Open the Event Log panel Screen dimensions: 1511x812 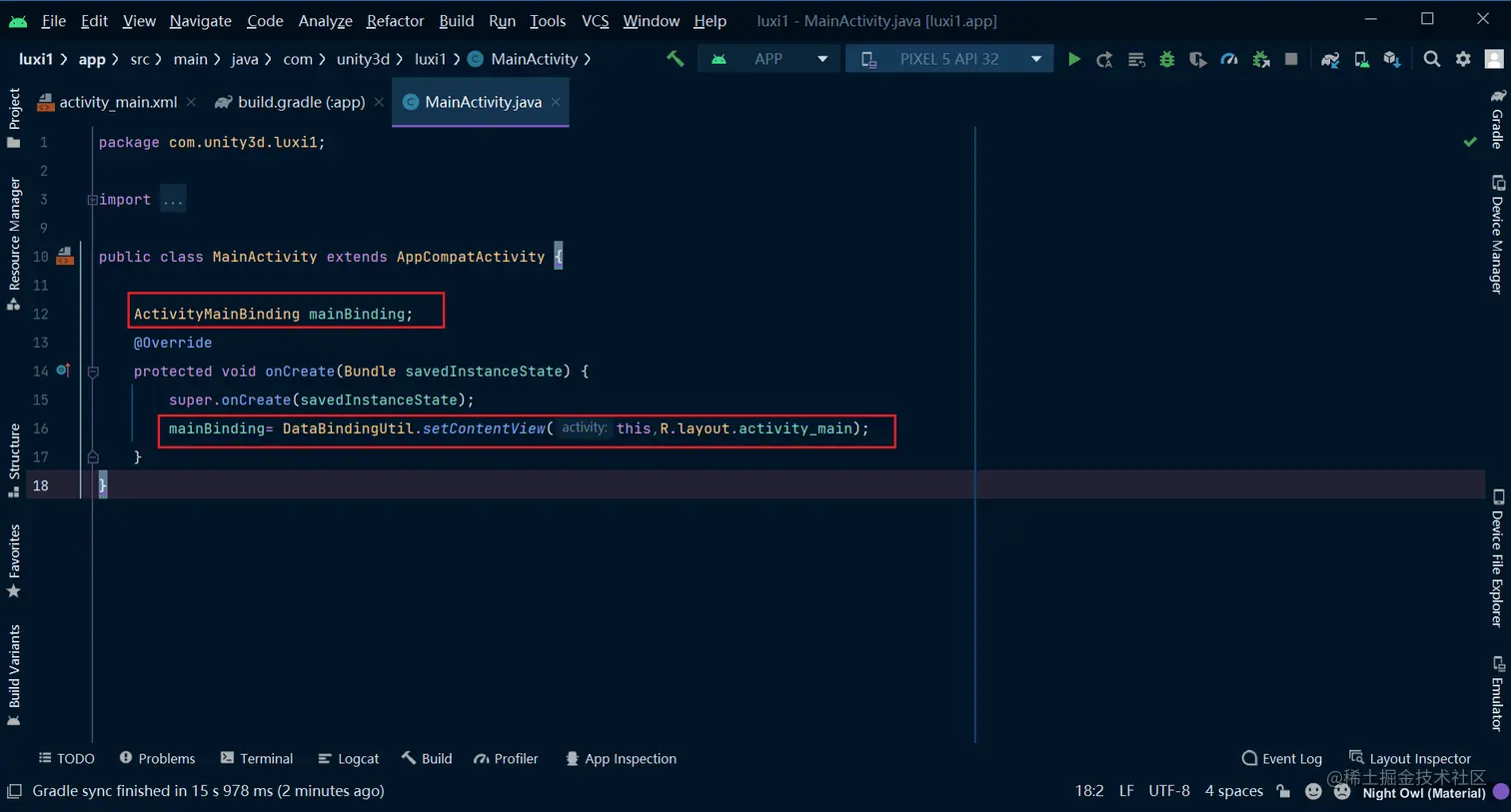(1281, 759)
